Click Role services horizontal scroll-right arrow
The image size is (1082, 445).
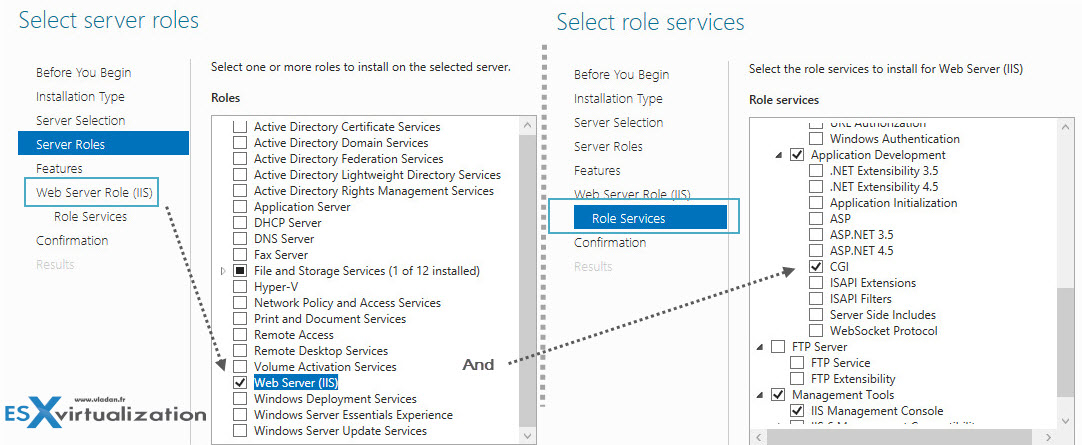coord(1048,437)
